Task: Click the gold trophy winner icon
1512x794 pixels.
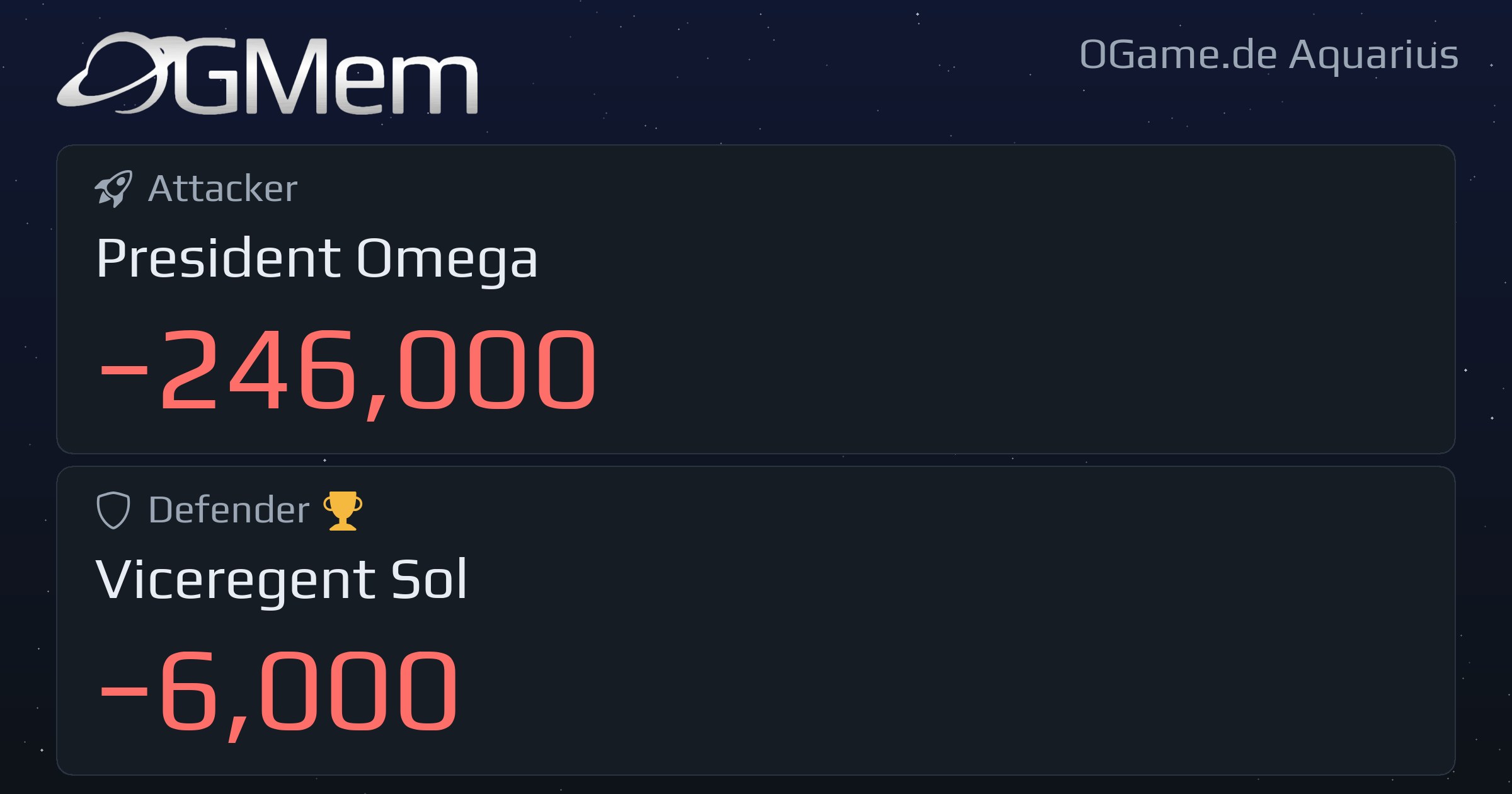Action: coord(343,510)
